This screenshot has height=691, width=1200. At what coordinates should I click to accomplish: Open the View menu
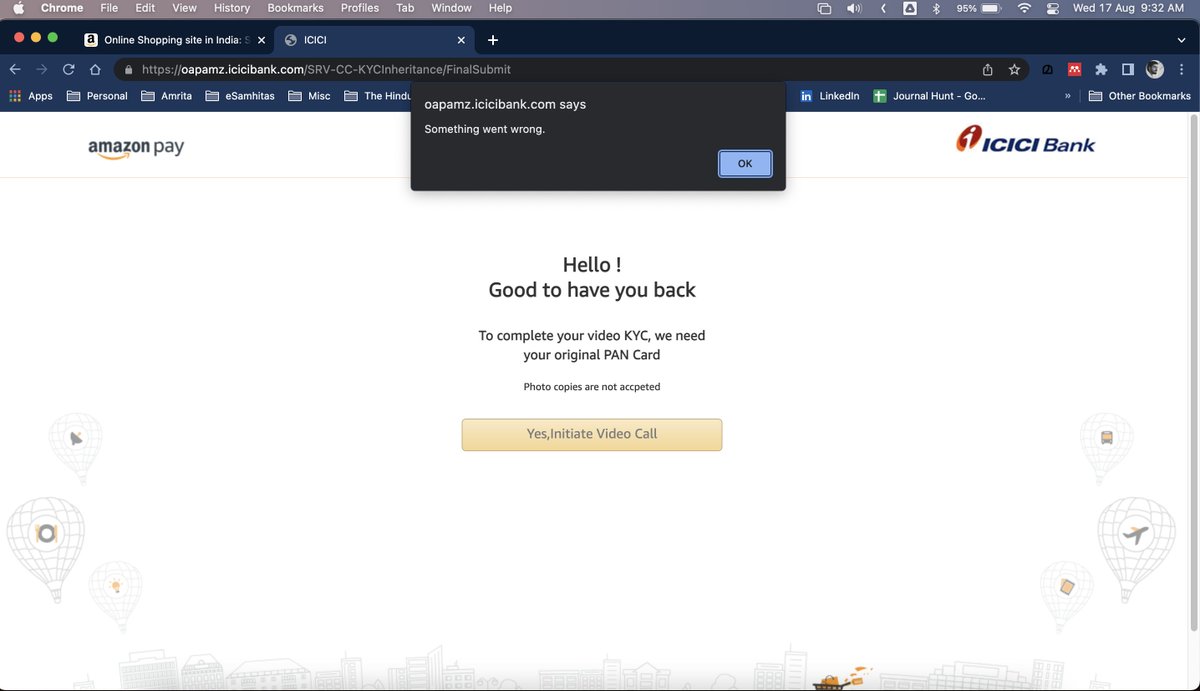coord(184,8)
